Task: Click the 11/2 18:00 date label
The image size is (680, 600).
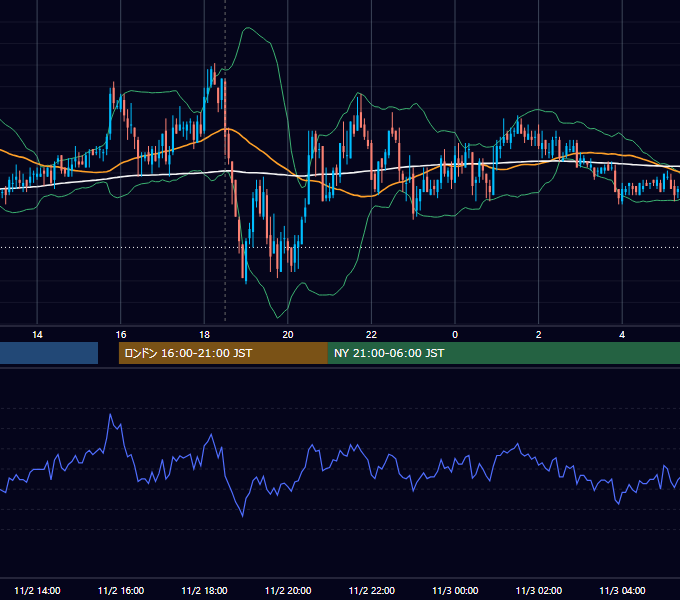Action: [x=204, y=590]
